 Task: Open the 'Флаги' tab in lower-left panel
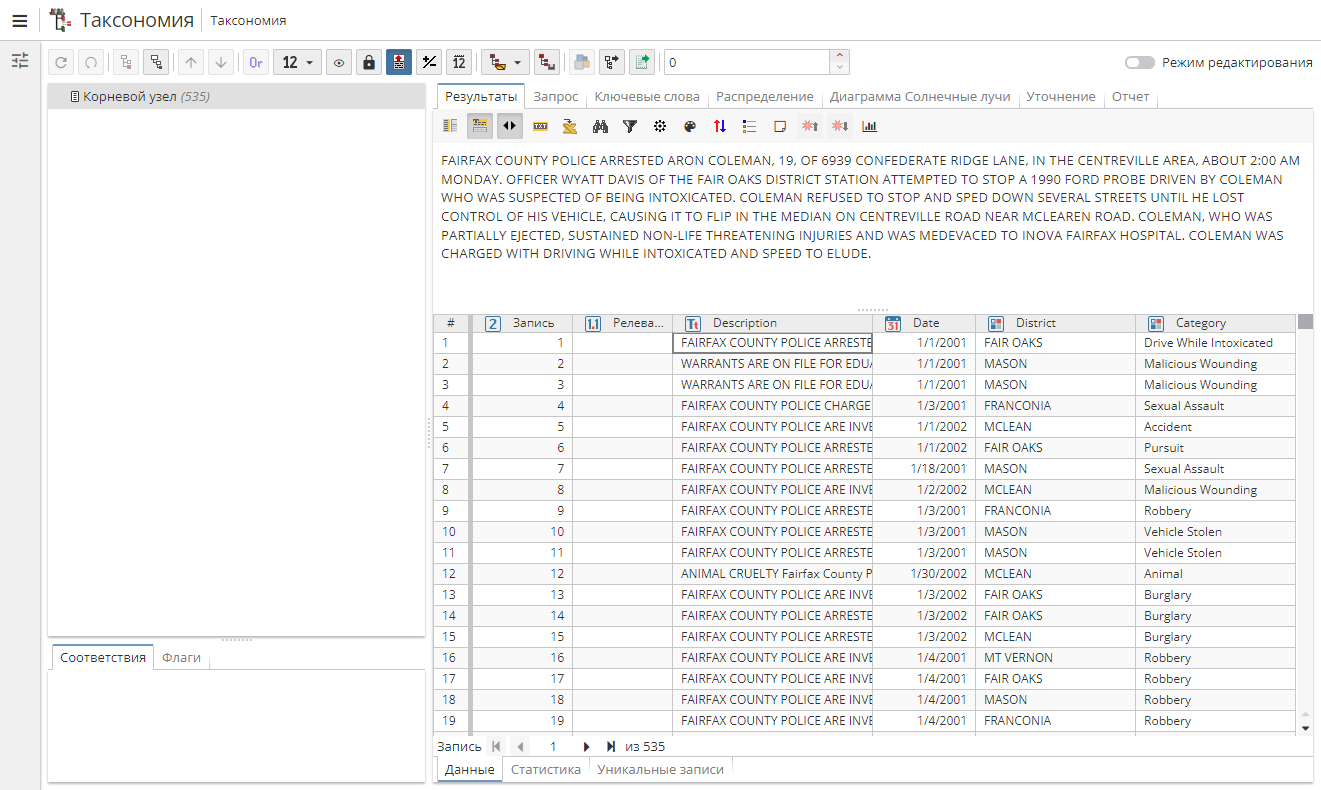click(x=182, y=657)
